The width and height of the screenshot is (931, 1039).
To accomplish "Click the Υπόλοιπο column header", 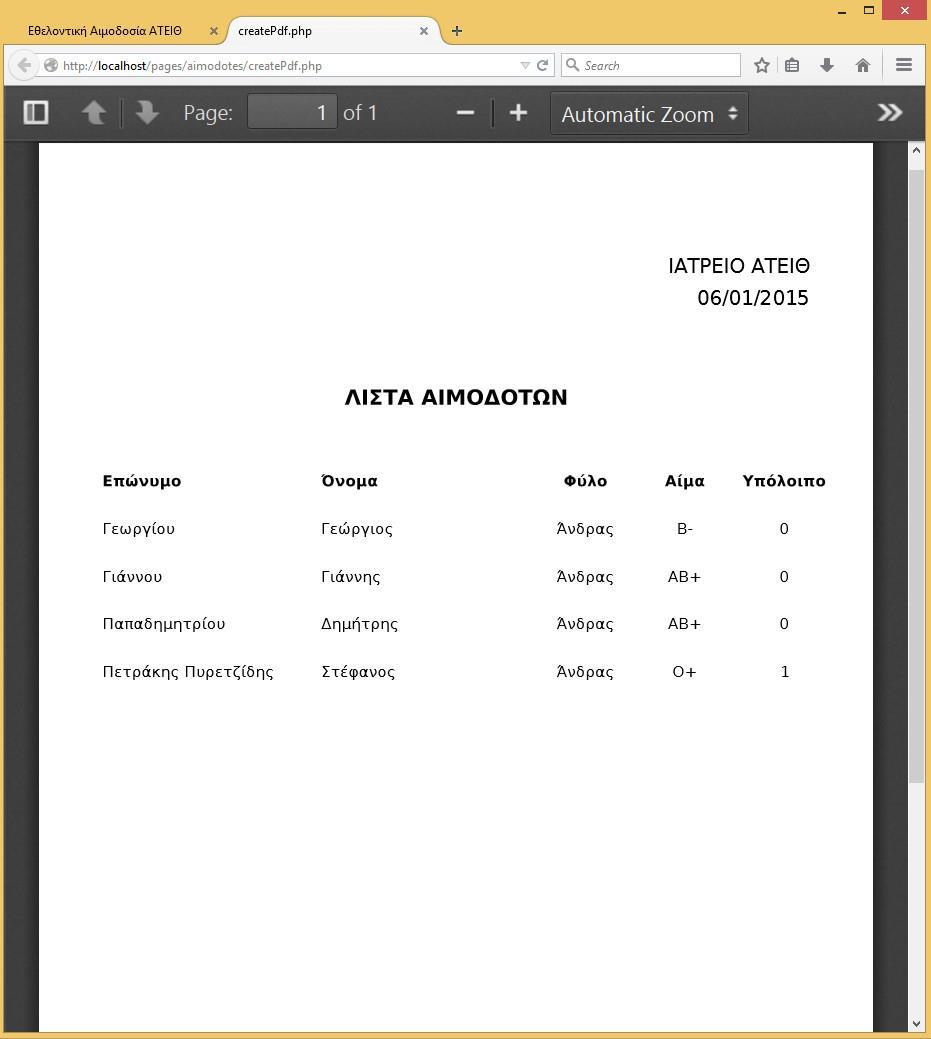I will 784,480.
